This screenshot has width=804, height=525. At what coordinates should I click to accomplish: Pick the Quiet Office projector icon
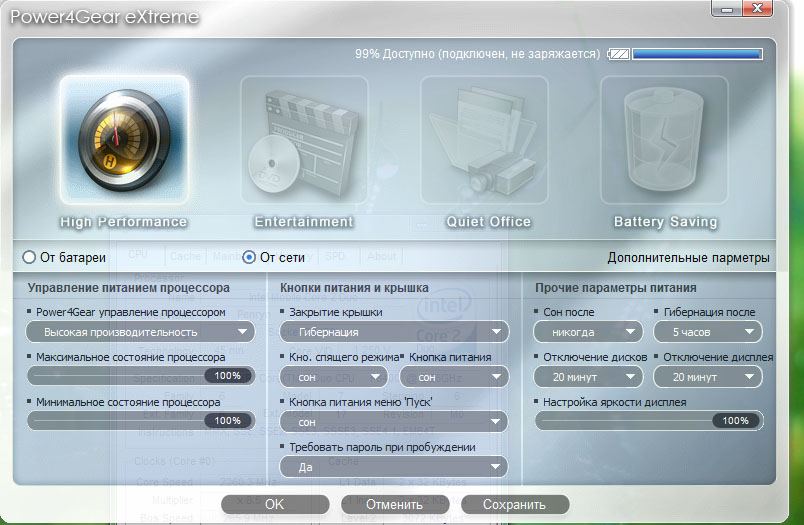tap(485, 139)
